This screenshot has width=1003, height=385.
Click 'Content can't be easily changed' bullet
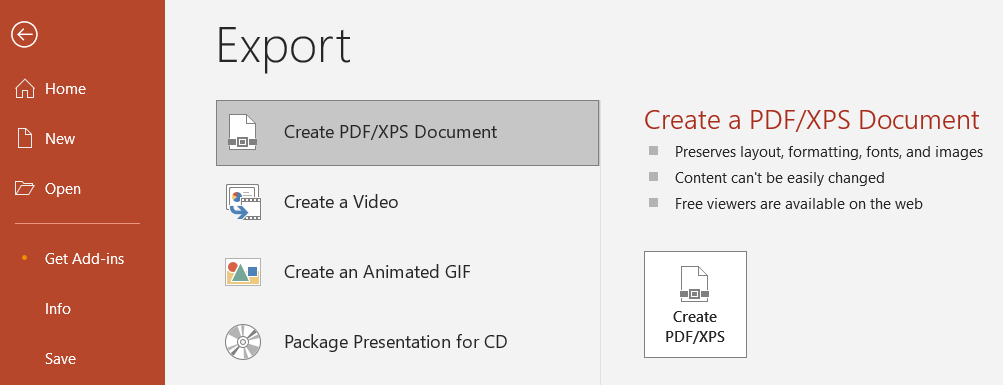tap(780, 178)
